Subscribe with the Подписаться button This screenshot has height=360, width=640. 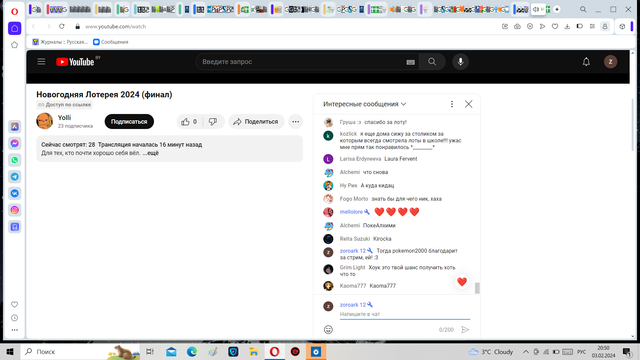pos(129,122)
